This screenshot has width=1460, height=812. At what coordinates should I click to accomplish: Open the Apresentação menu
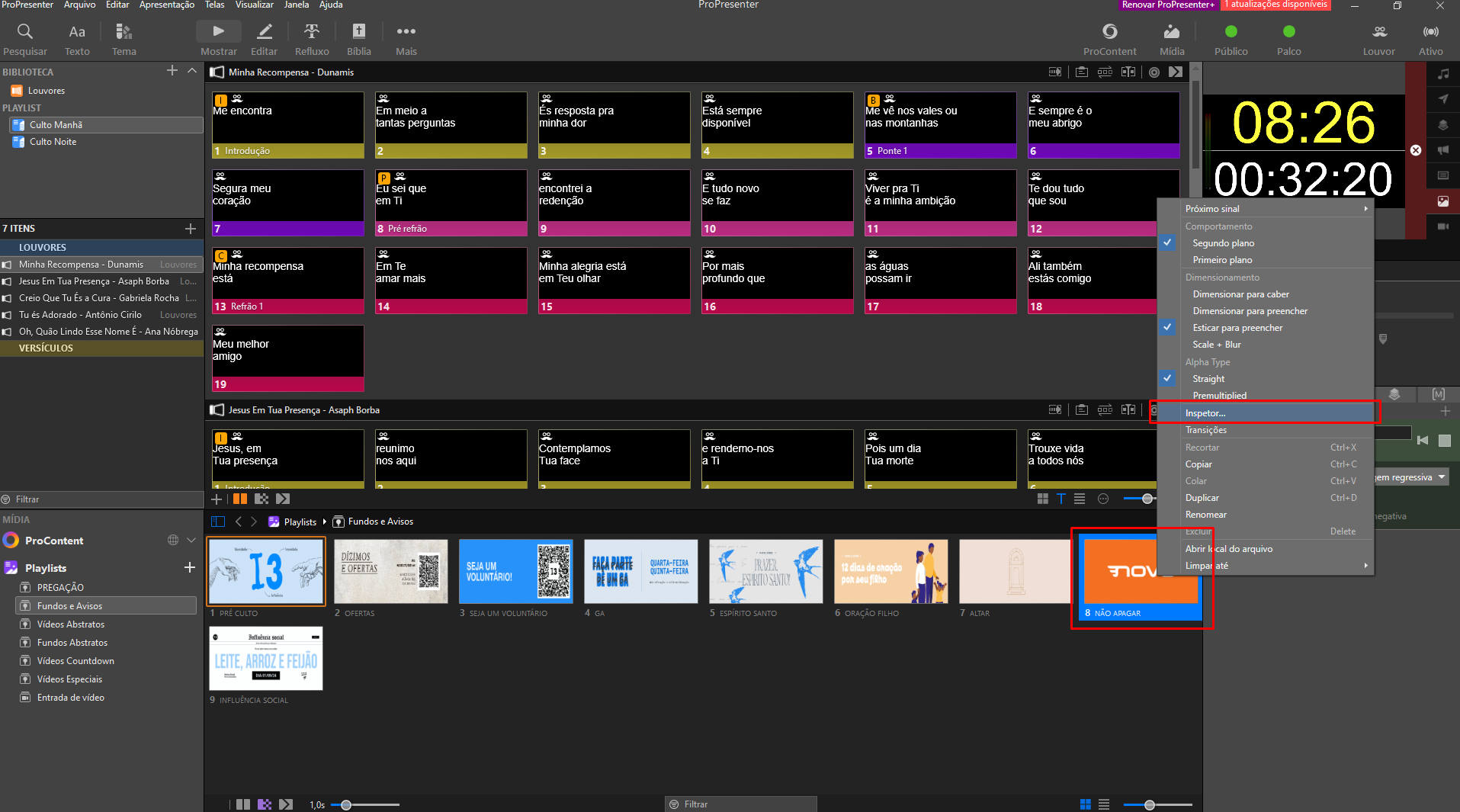tap(166, 5)
